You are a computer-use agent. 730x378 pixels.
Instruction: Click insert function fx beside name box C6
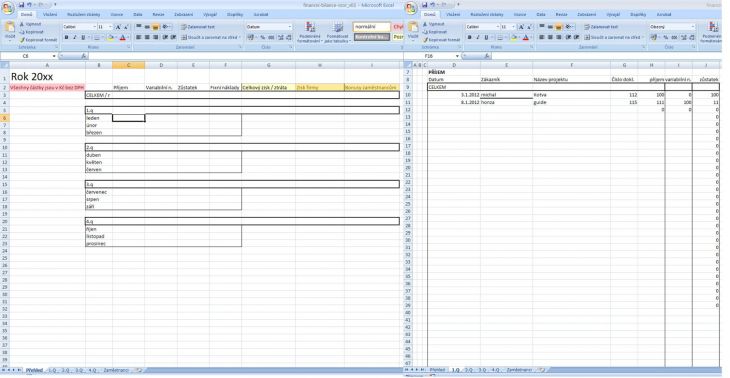83,56
